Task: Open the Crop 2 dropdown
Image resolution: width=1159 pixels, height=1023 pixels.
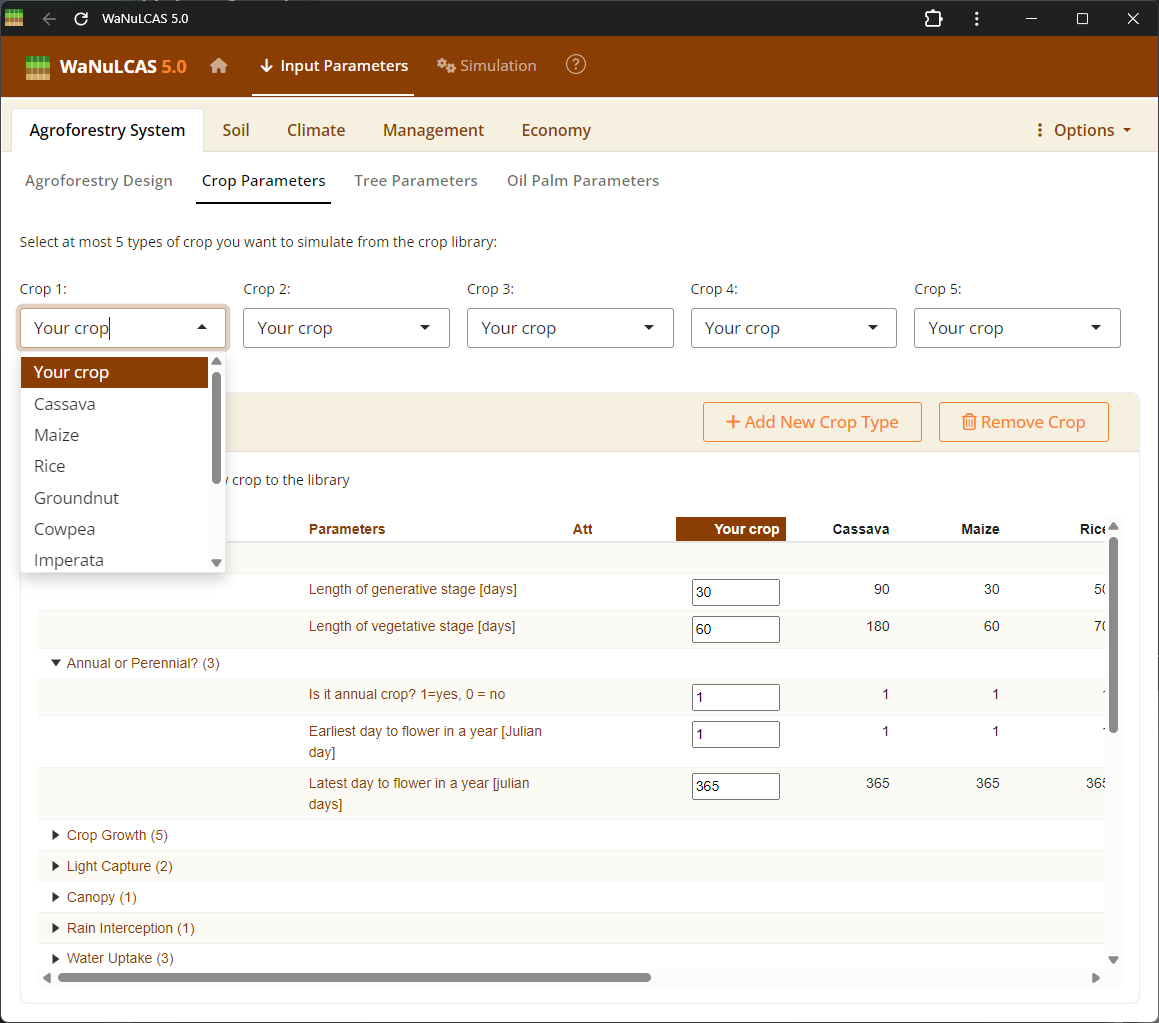Action: (346, 328)
